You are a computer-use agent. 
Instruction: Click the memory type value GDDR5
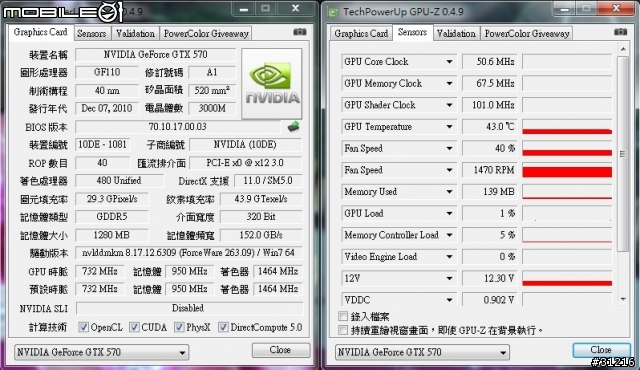click(111, 217)
